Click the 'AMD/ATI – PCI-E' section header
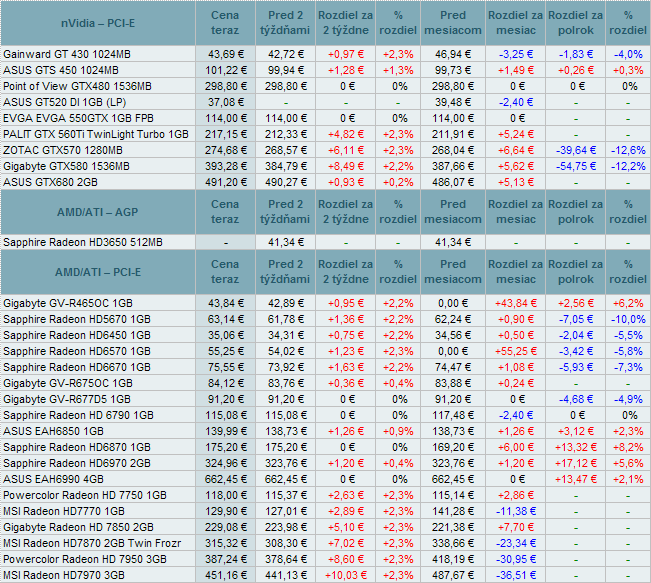651x583 pixels. (98, 272)
